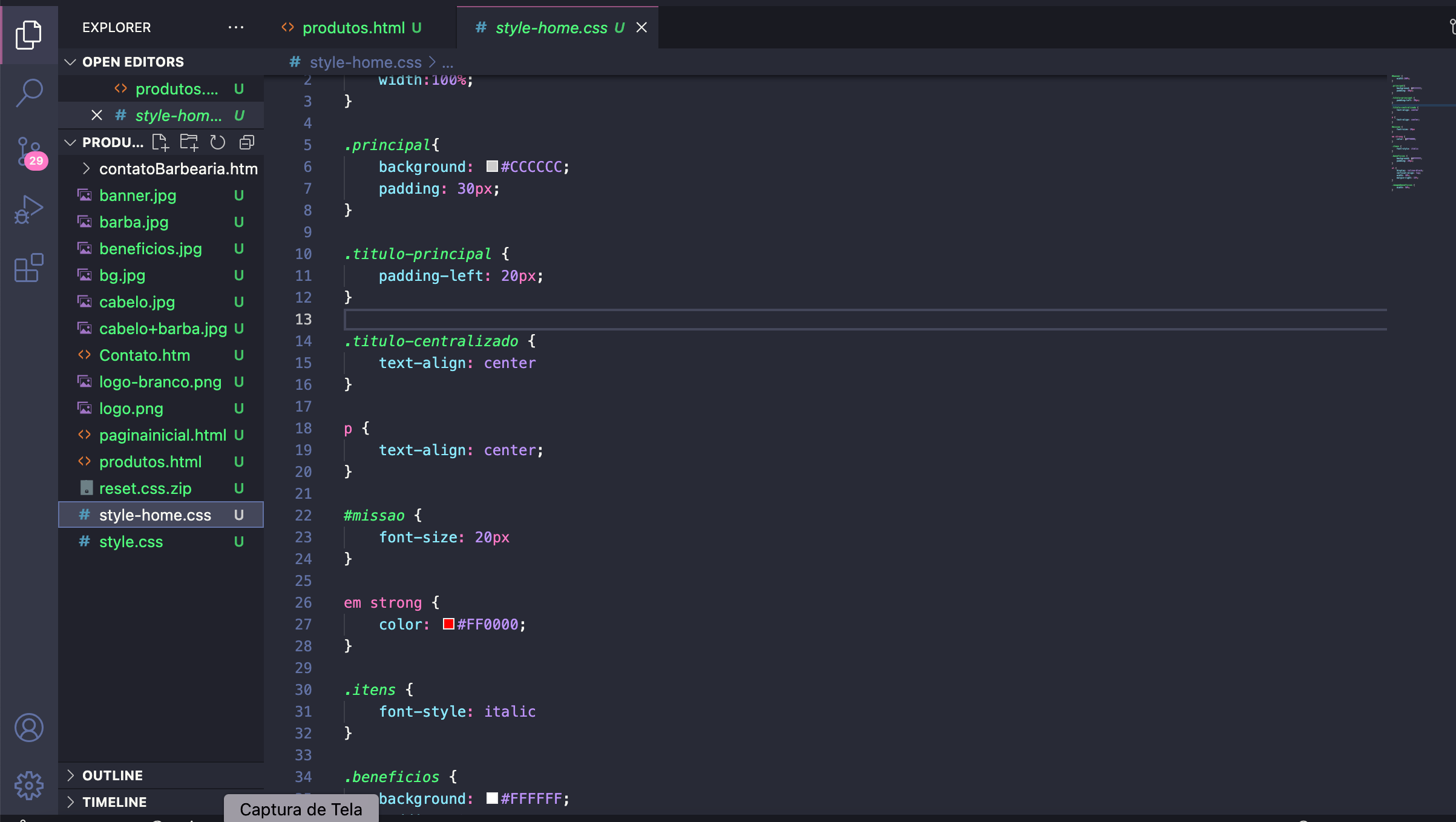The image size is (1456, 822).
Task: Open the Manage settings gear
Action: pyautogui.click(x=28, y=786)
